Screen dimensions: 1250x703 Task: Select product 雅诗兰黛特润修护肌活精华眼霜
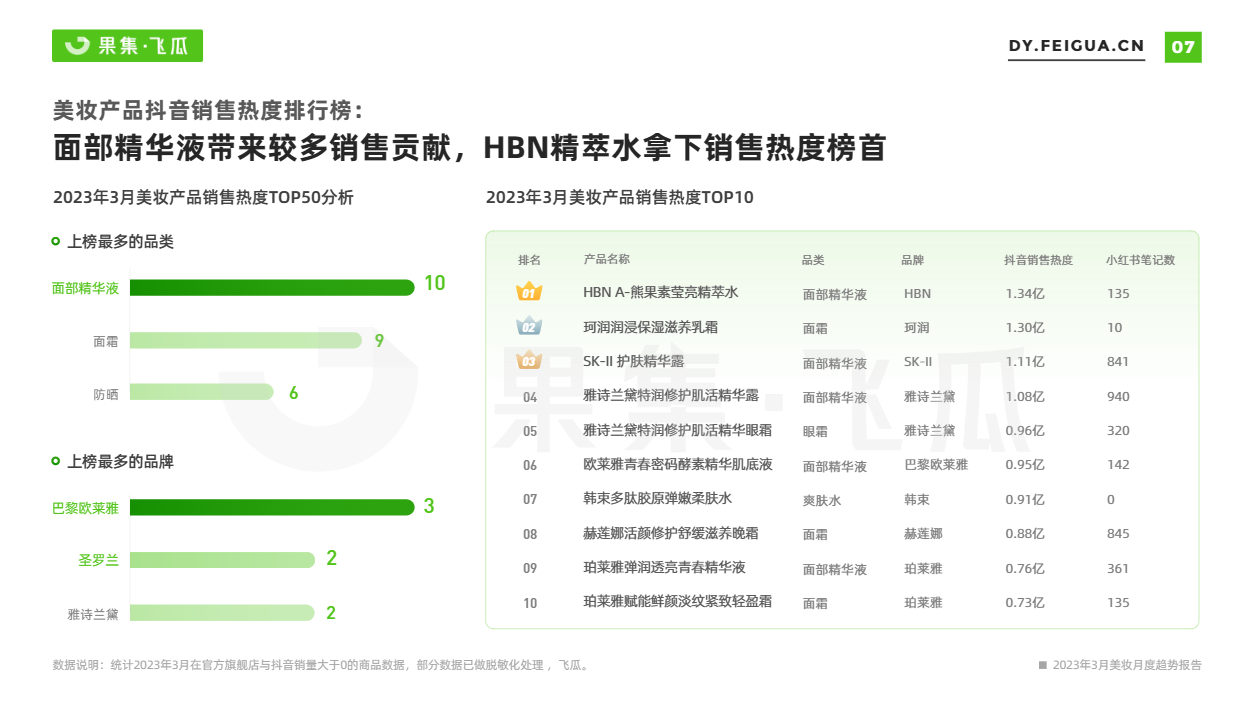(677, 430)
